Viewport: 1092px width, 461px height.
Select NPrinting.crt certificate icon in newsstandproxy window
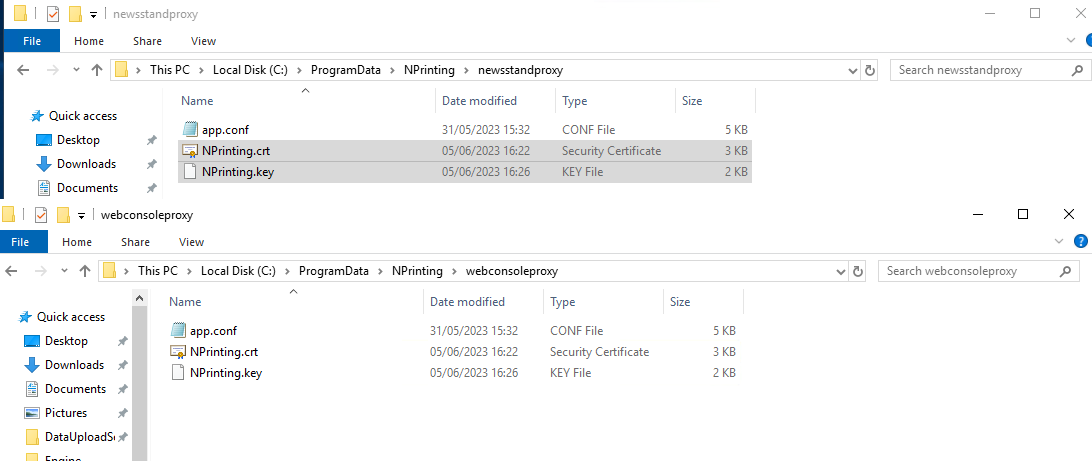190,151
